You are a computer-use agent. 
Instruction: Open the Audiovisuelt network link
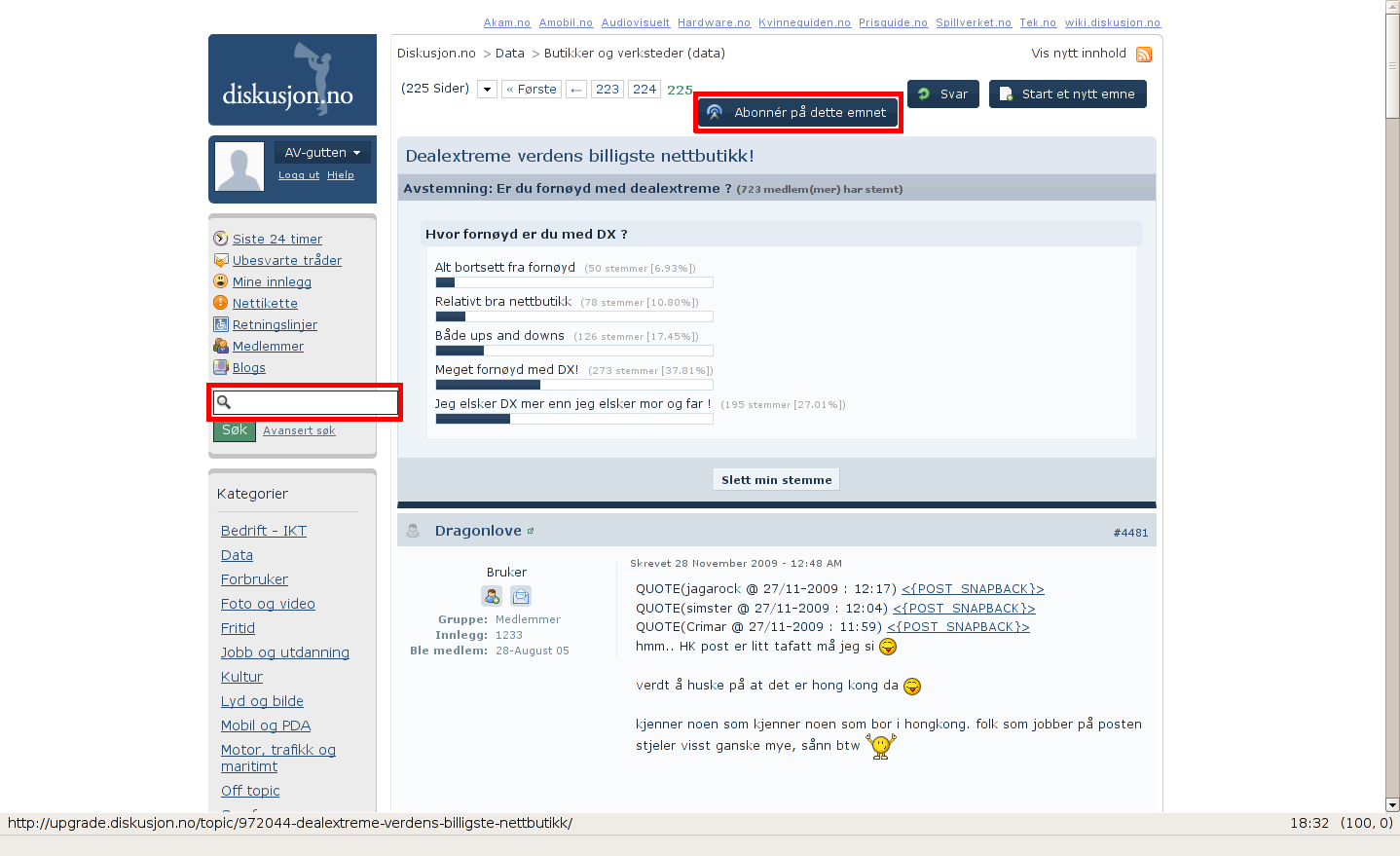tap(636, 22)
